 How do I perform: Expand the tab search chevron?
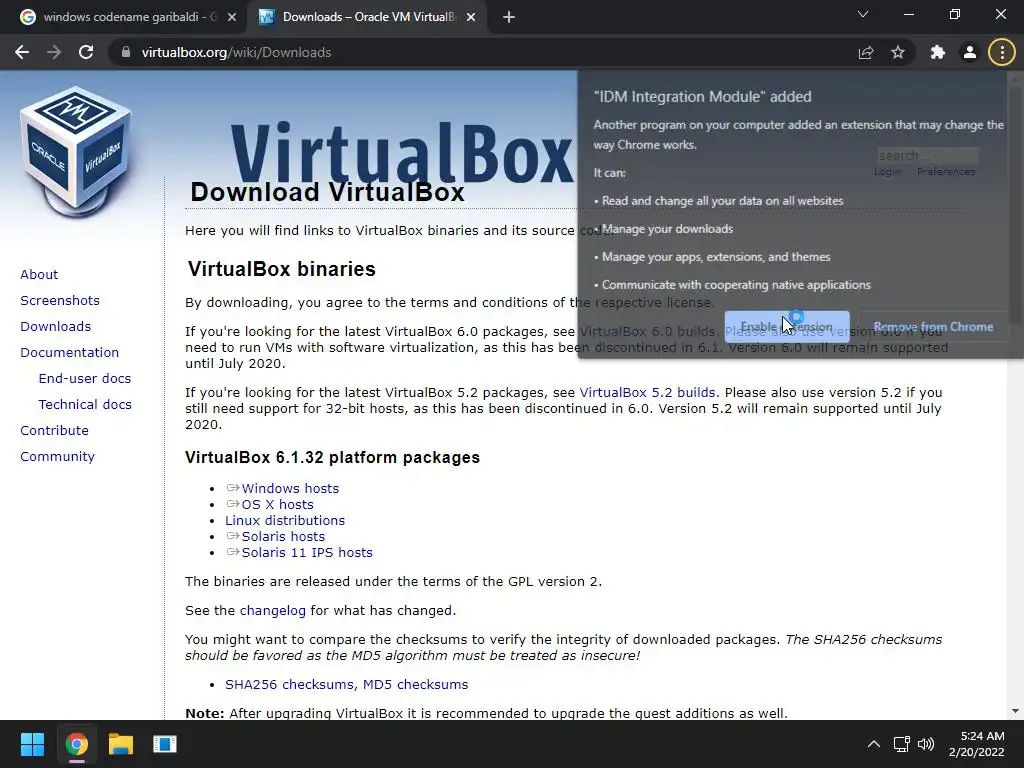coord(863,14)
